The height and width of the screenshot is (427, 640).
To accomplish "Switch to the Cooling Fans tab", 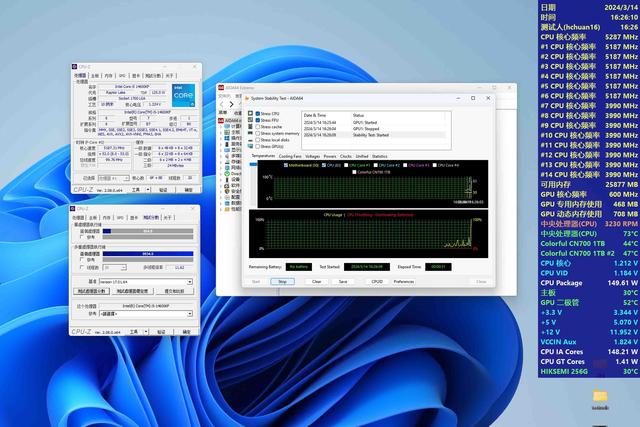I will coord(290,156).
